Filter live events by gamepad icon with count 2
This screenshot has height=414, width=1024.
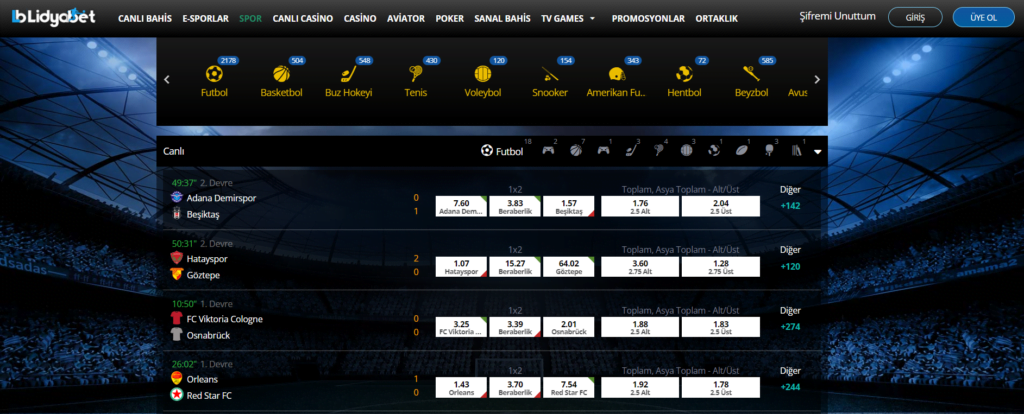click(548, 150)
